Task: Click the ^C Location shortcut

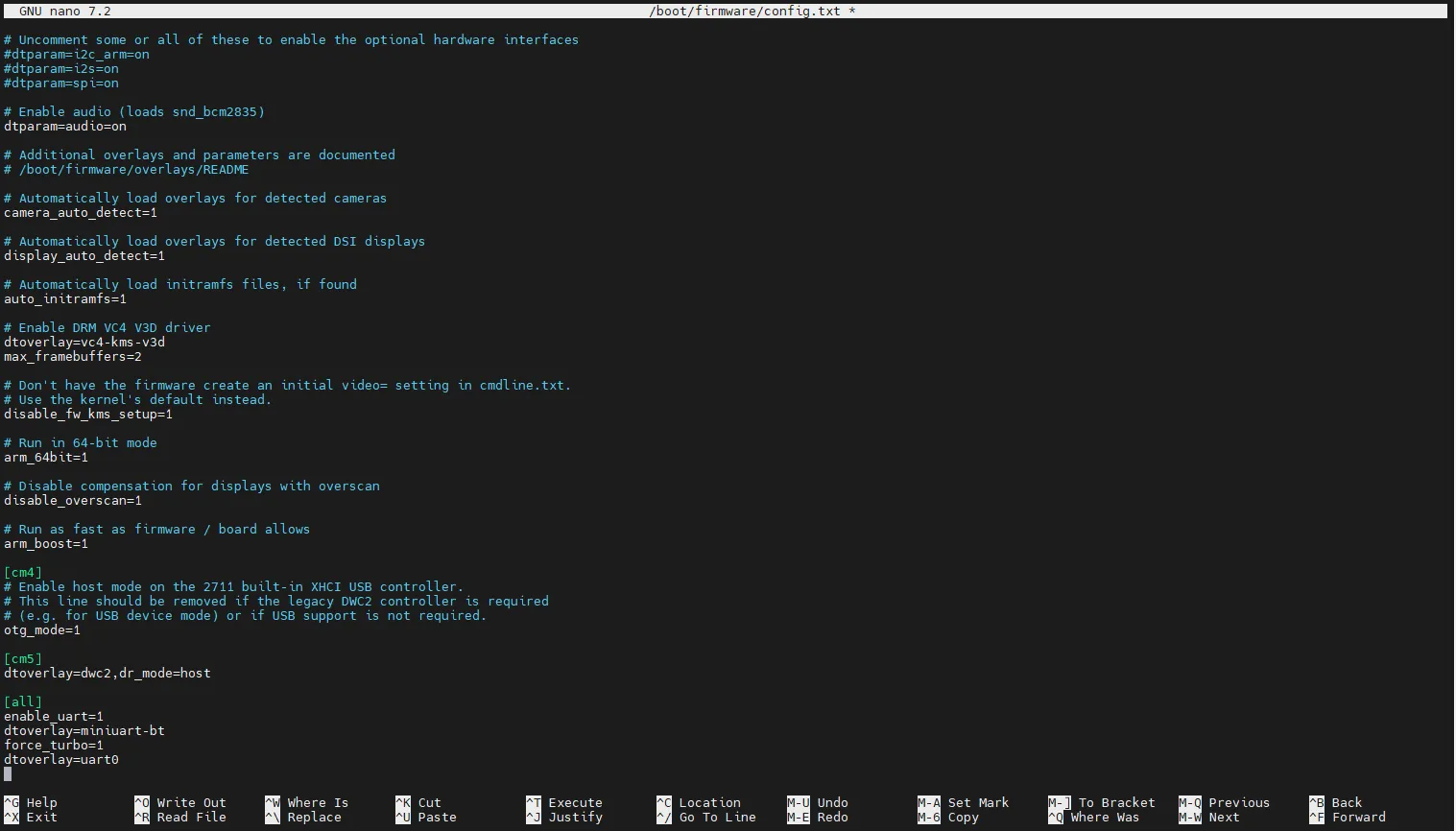Action: coord(699,803)
